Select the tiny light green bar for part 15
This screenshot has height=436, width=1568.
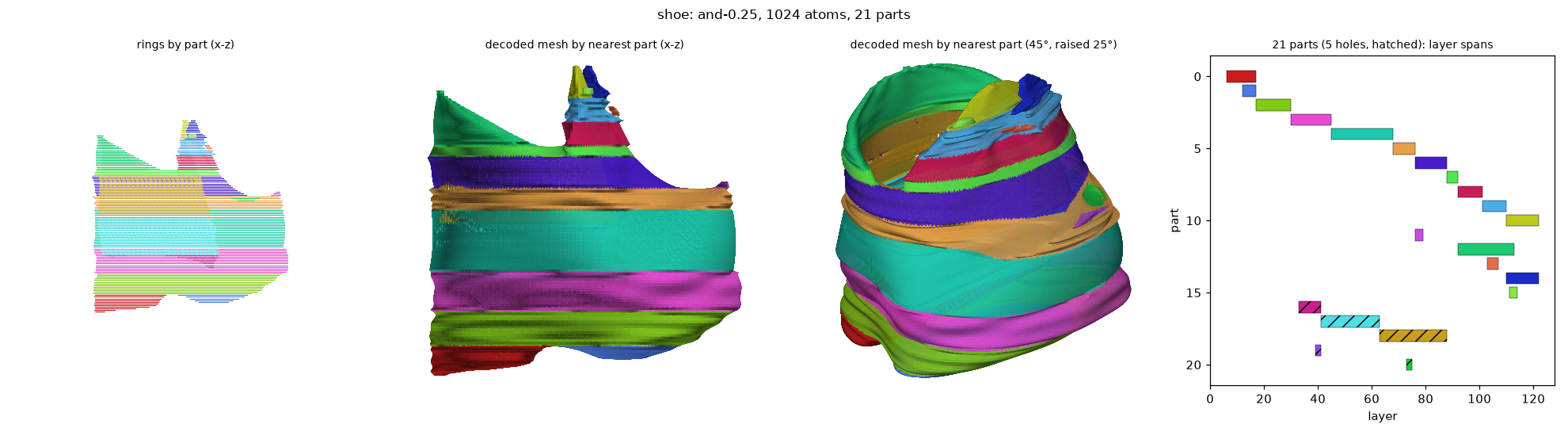tap(1513, 293)
